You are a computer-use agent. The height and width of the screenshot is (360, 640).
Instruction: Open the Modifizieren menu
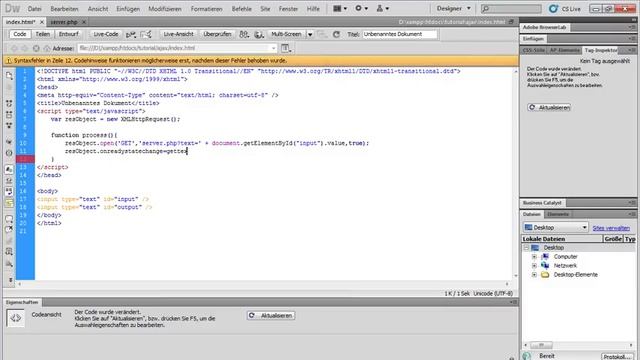coord(165,9)
